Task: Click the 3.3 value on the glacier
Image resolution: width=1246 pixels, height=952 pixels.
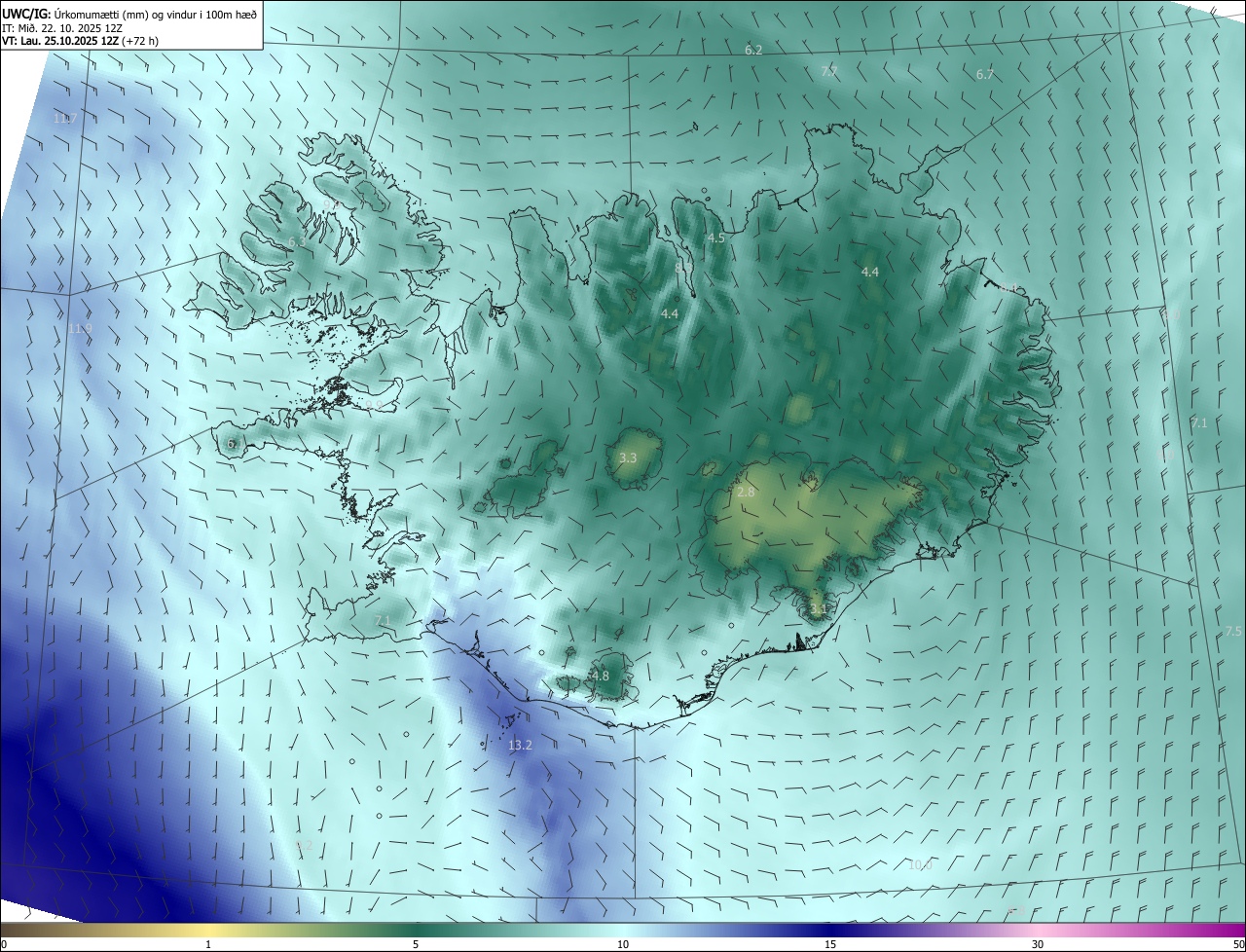Action: (x=628, y=458)
